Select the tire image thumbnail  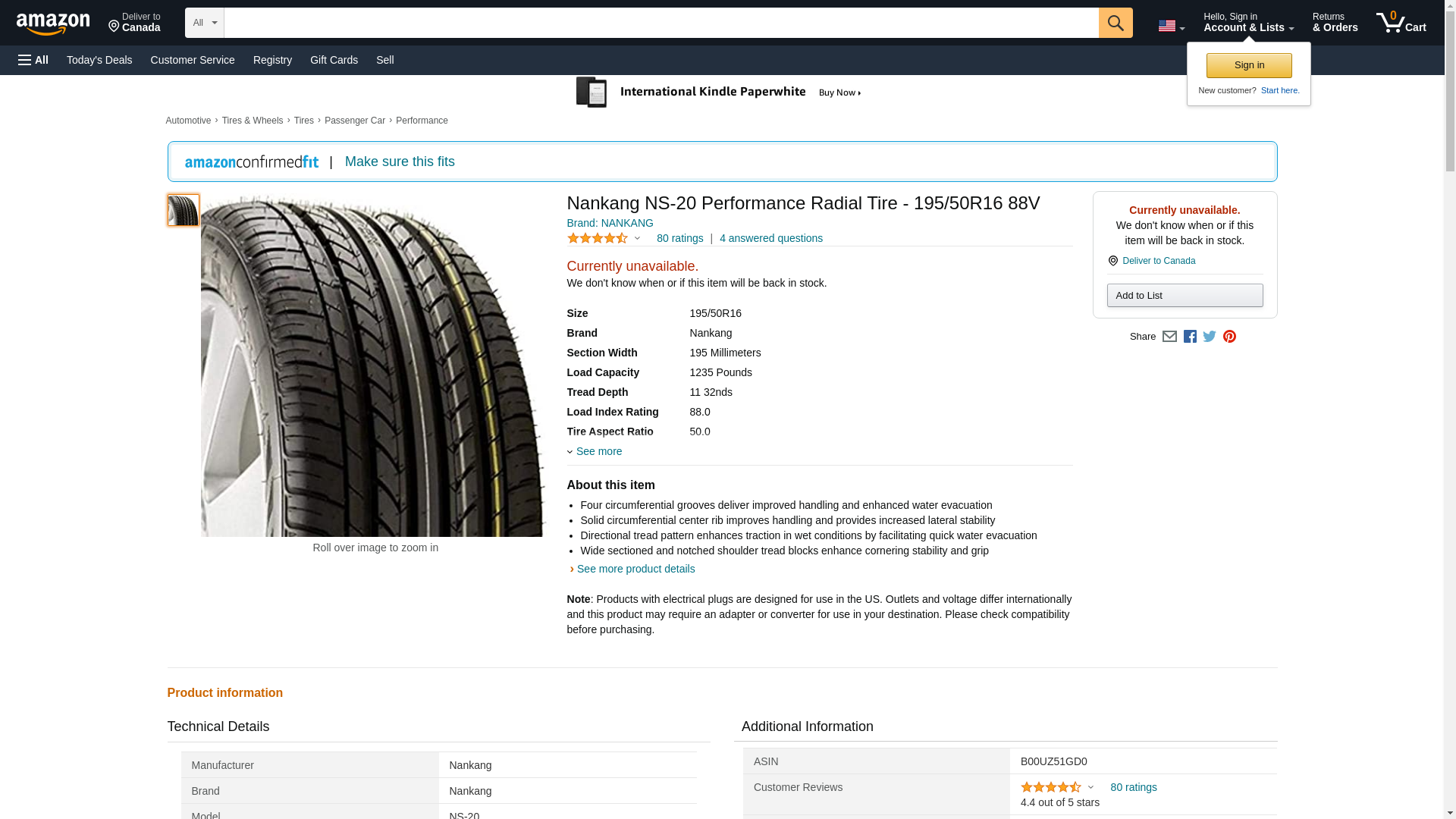[x=183, y=210]
